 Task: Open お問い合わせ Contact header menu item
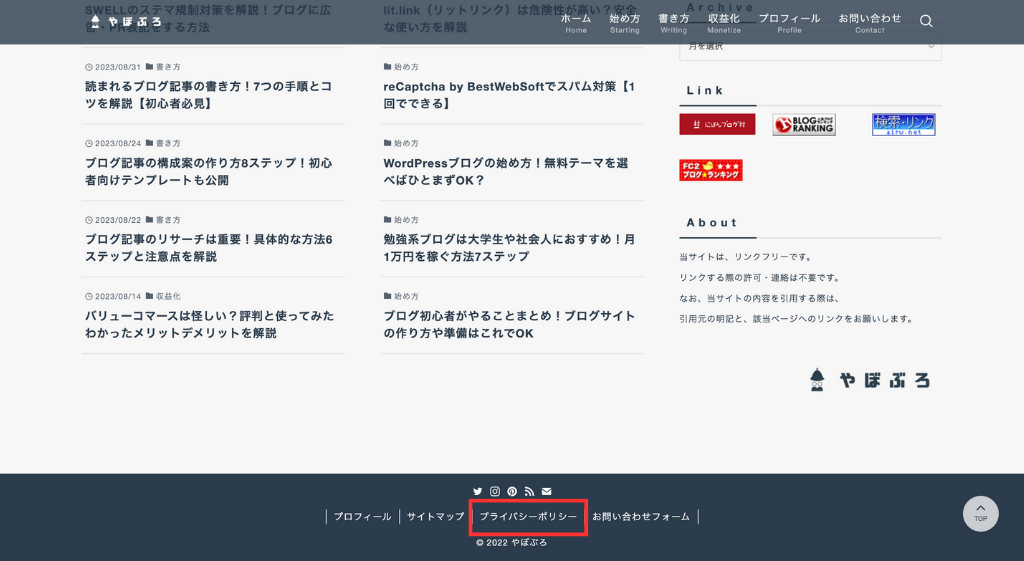point(870,24)
